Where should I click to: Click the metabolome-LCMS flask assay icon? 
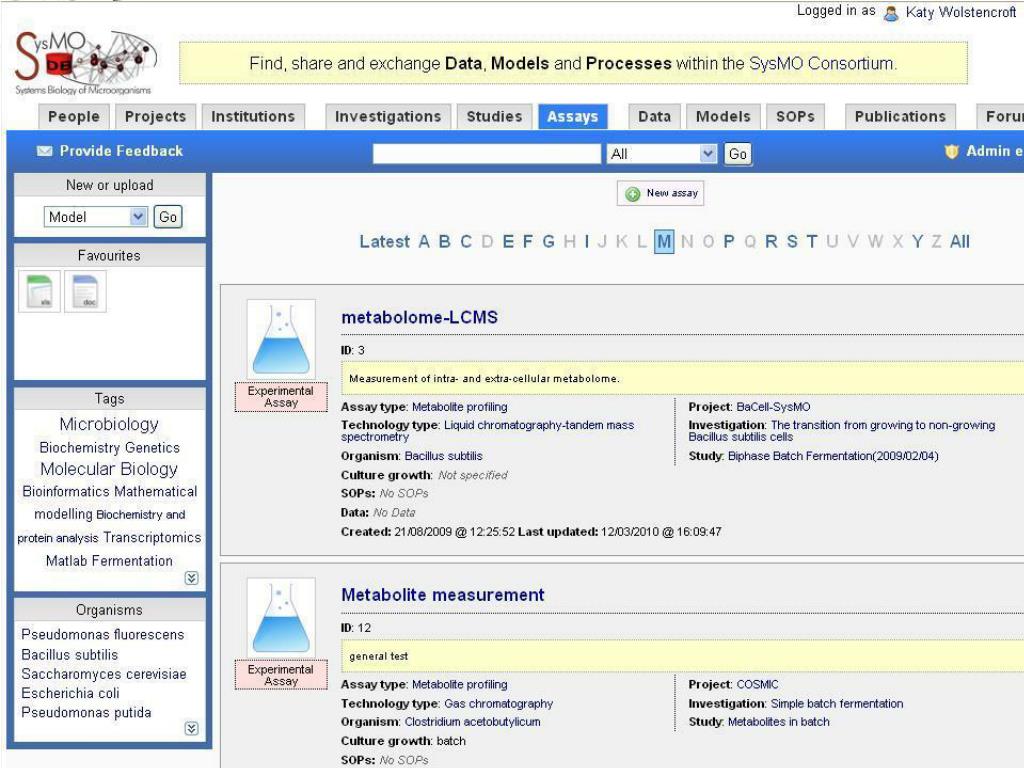281,339
